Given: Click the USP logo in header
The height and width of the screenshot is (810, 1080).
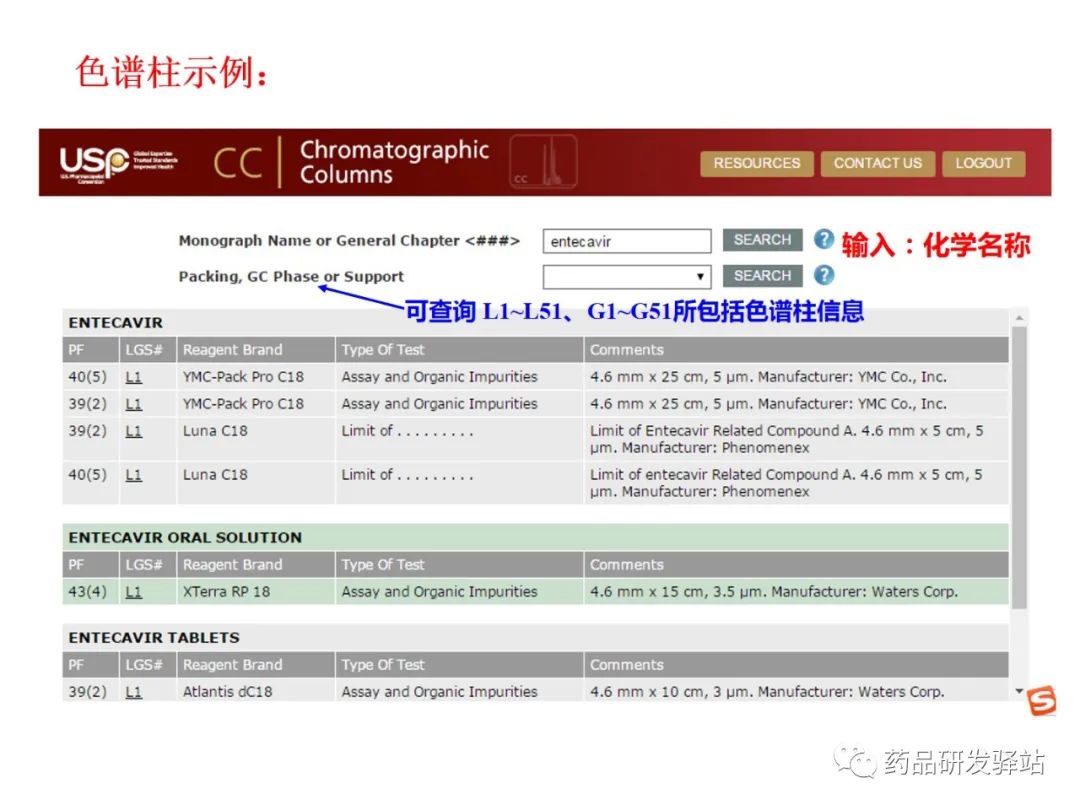Looking at the screenshot, I should point(118,164).
